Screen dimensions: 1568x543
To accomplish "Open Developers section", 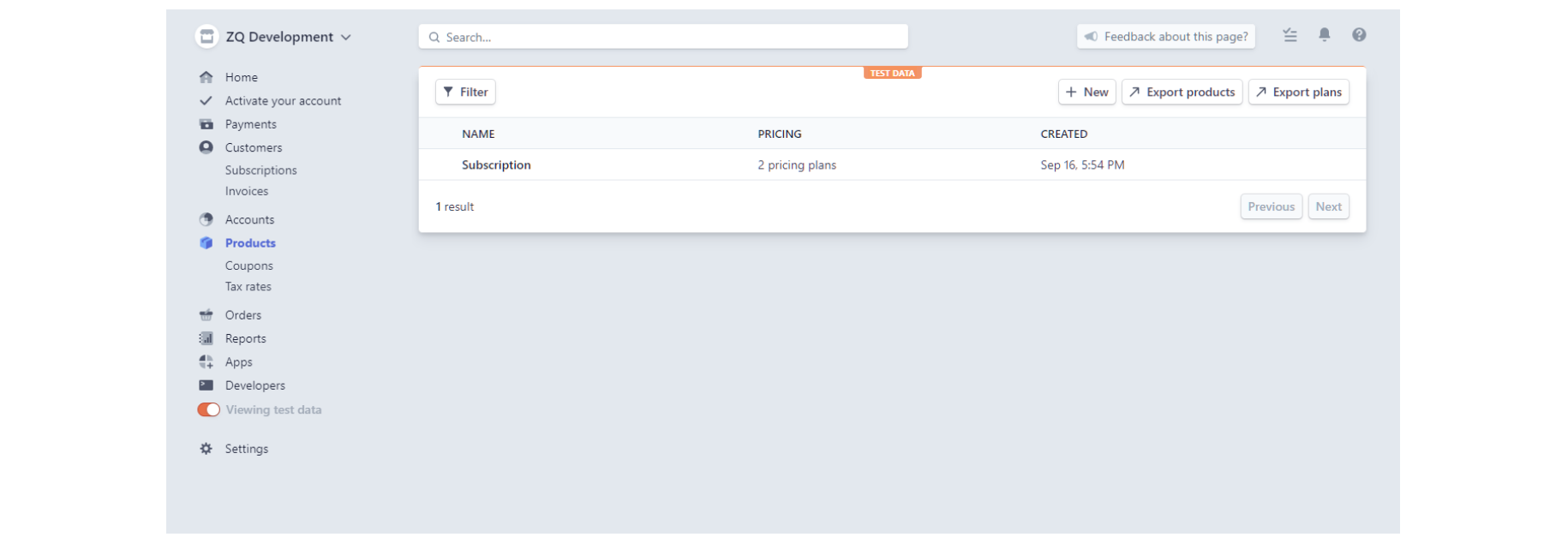I will point(254,385).
